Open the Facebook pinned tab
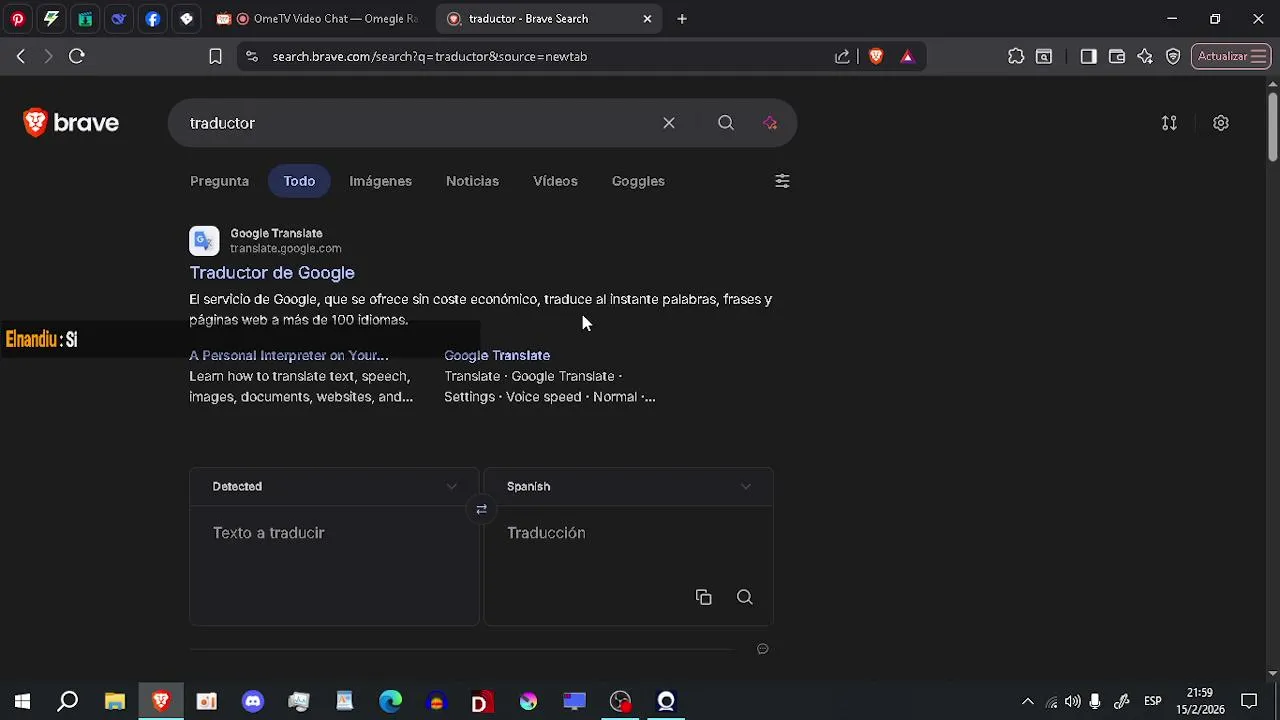The height and width of the screenshot is (720, 1280). point(152,18)
